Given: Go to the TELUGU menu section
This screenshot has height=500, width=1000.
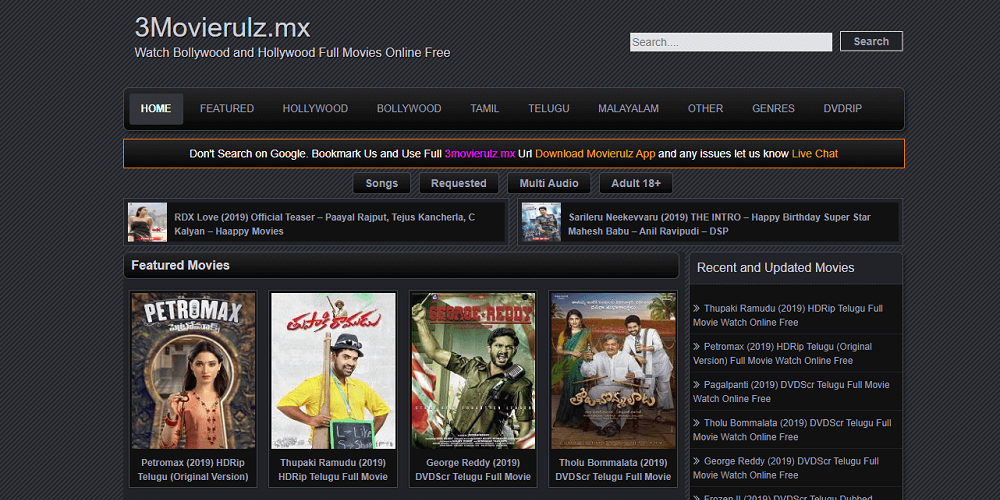Looking at the screenshot, I should (x=549, y=109).
